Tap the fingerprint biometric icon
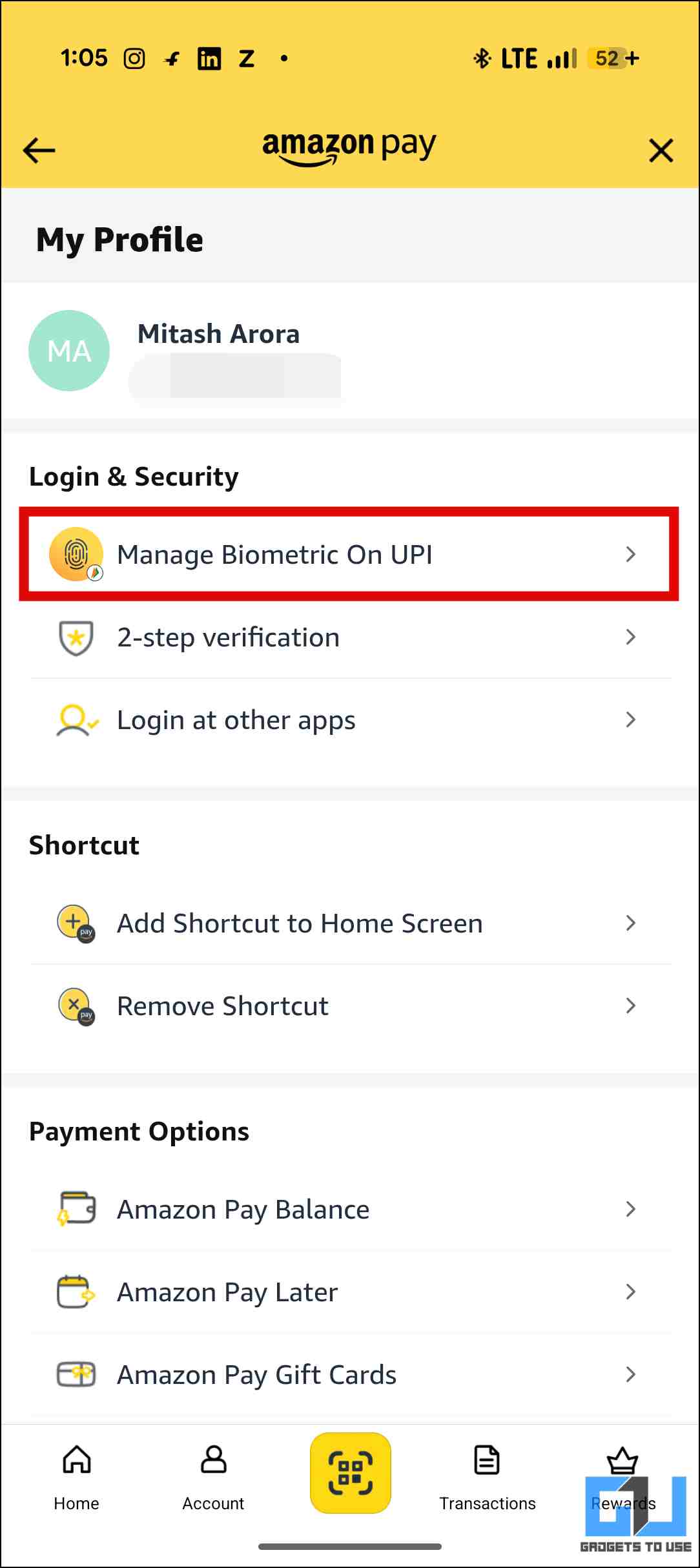The image size is (700, 1568). [76, 554]
